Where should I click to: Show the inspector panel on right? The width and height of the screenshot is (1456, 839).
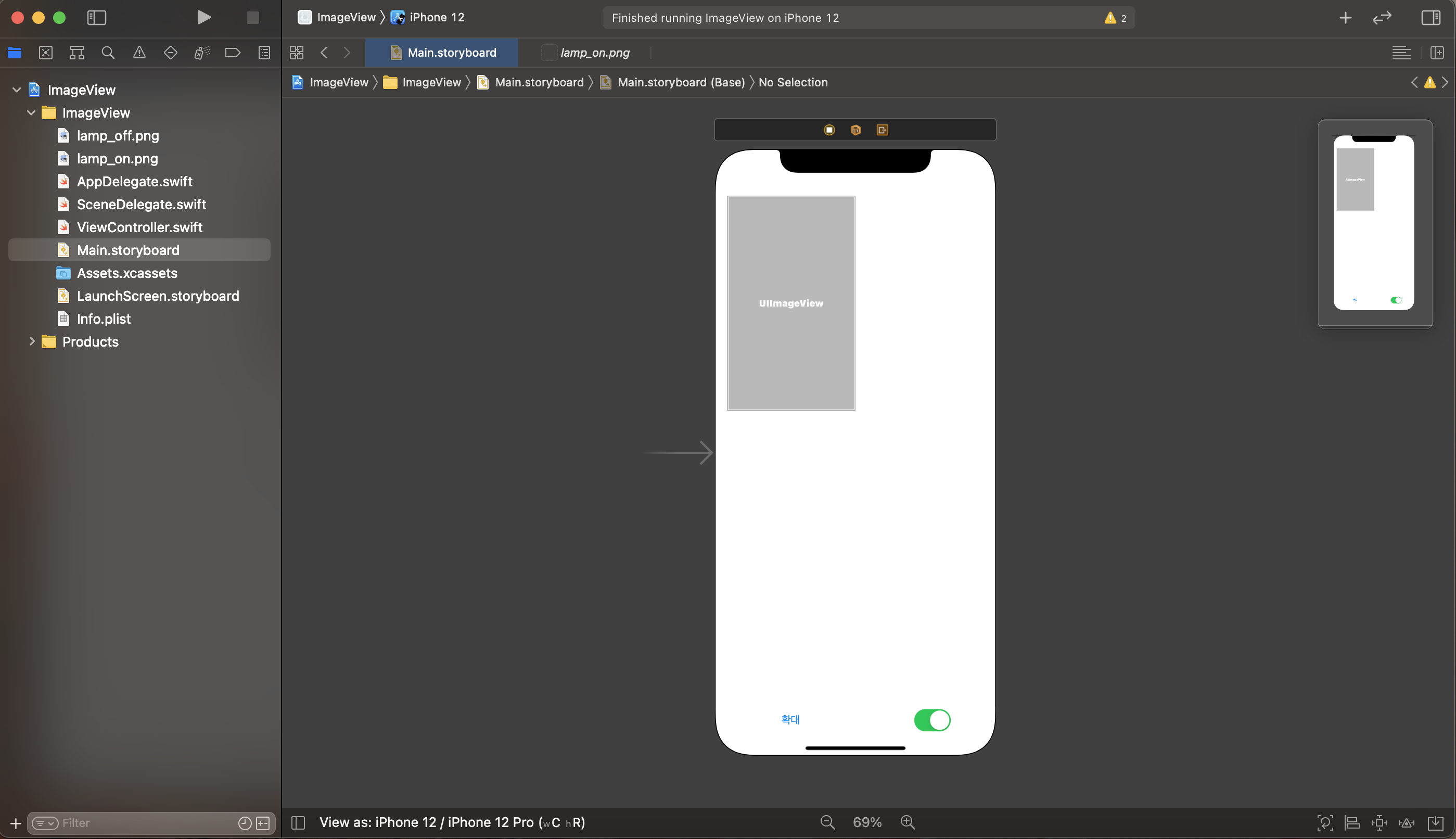pos(1431,18)
